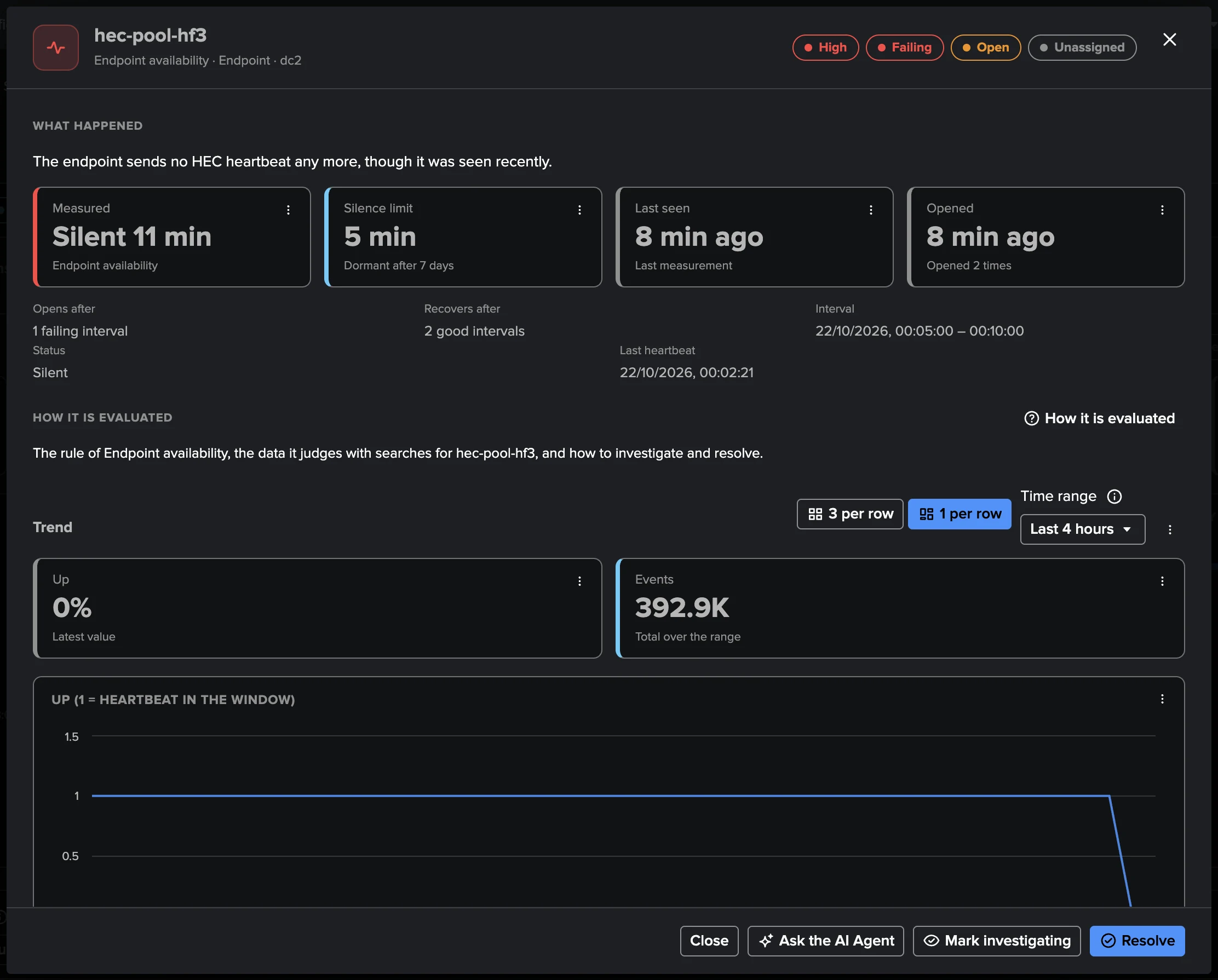Viewport: 1218px width, 980px height.
Task: Resolve the hec-pool-hf3 alert
Action: coord(1136,941)
